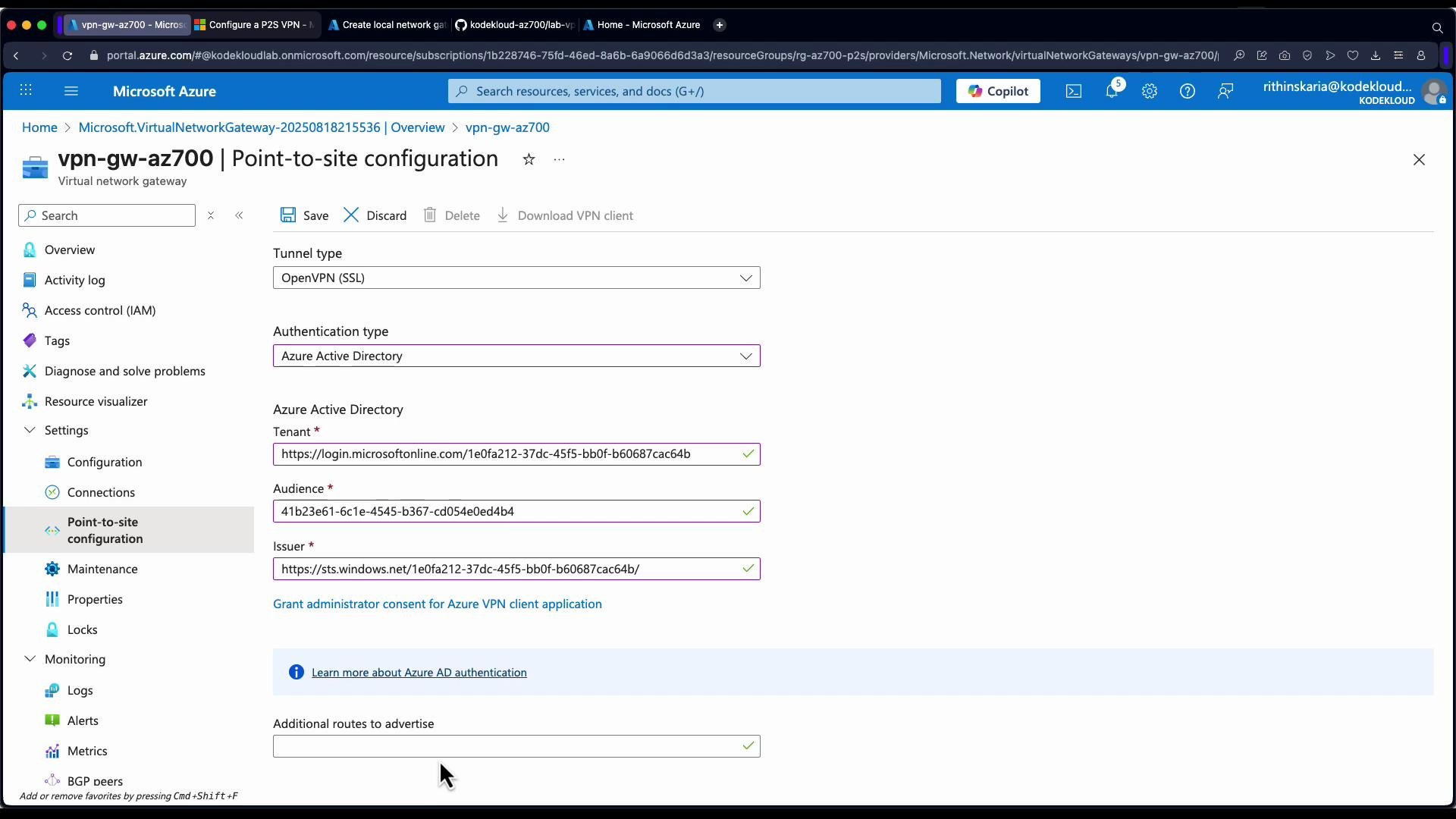The width and height of the screenshot is (1456, 819).
Task: Click the Tenant URL input field
Action: click(516, 453)
